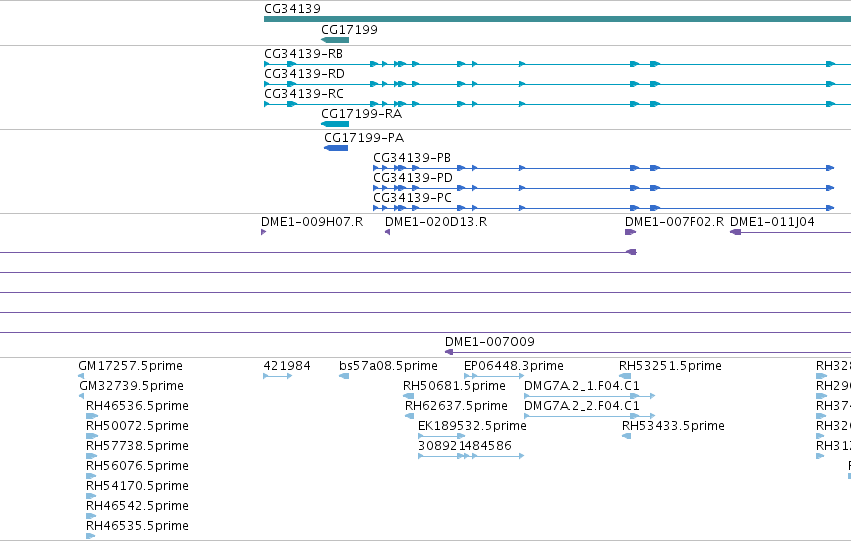This screenshot has height=541, width=851.
Task: Select the CG17199 gene label
Action: pos(349,30)
